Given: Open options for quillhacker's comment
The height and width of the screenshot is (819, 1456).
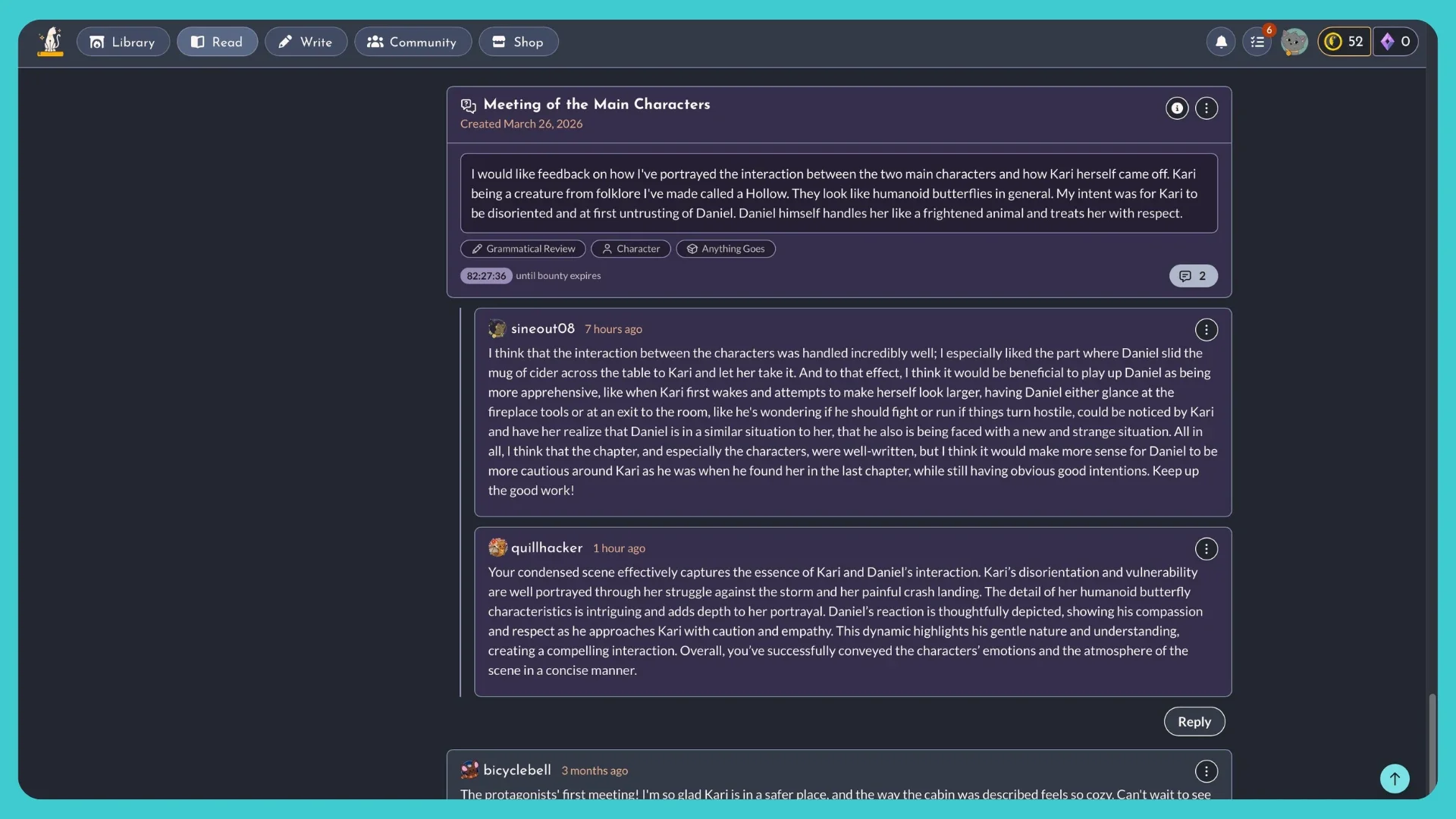Looking at the screenshot, I should click(x=1206, y=548).
